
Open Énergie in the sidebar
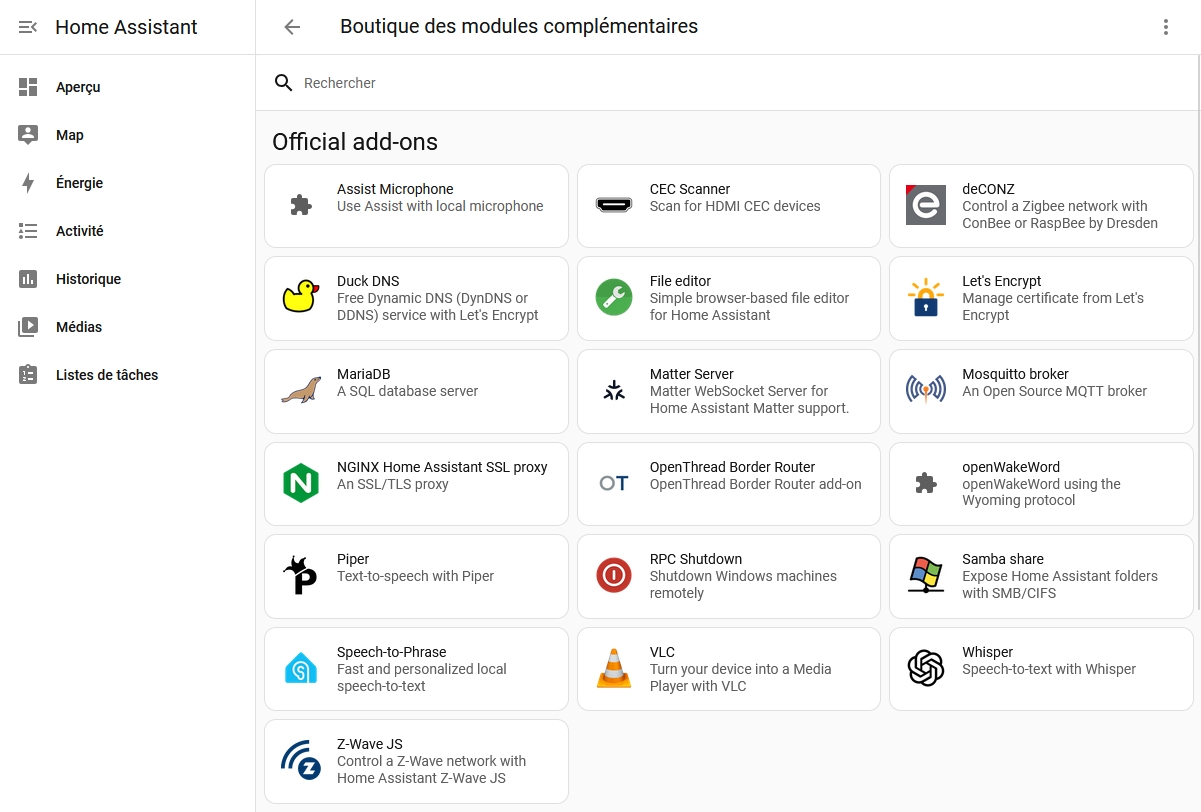80,183
